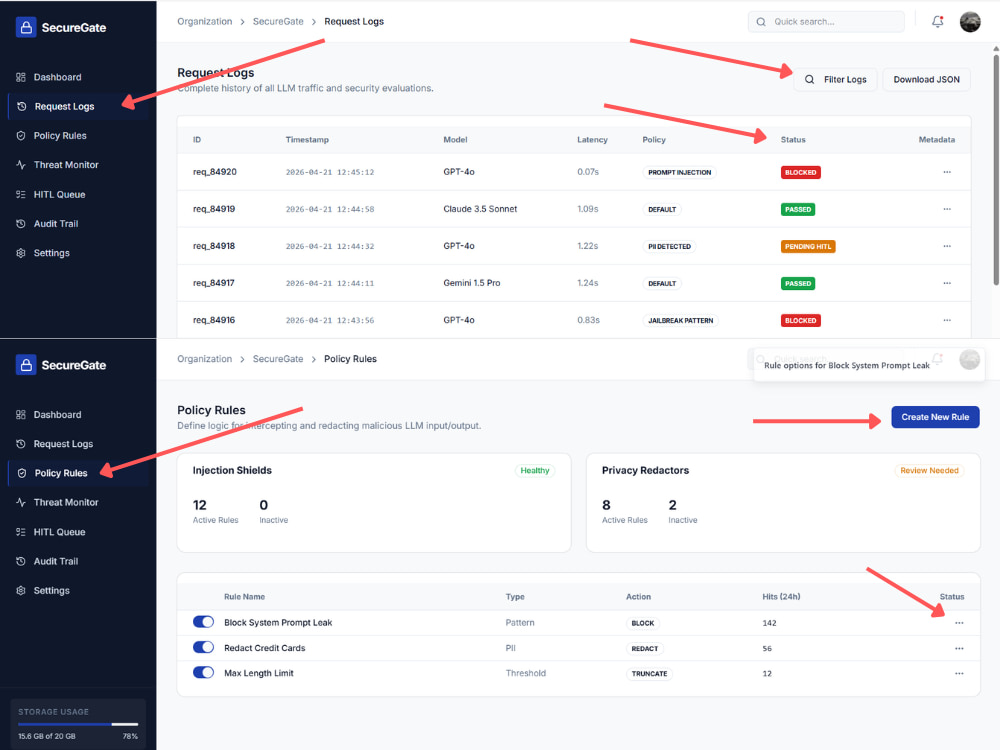Click the SecureGate lock logo in top sidebar
The width and height of the screenshot is (1000, 750).
tap(26, 27)
